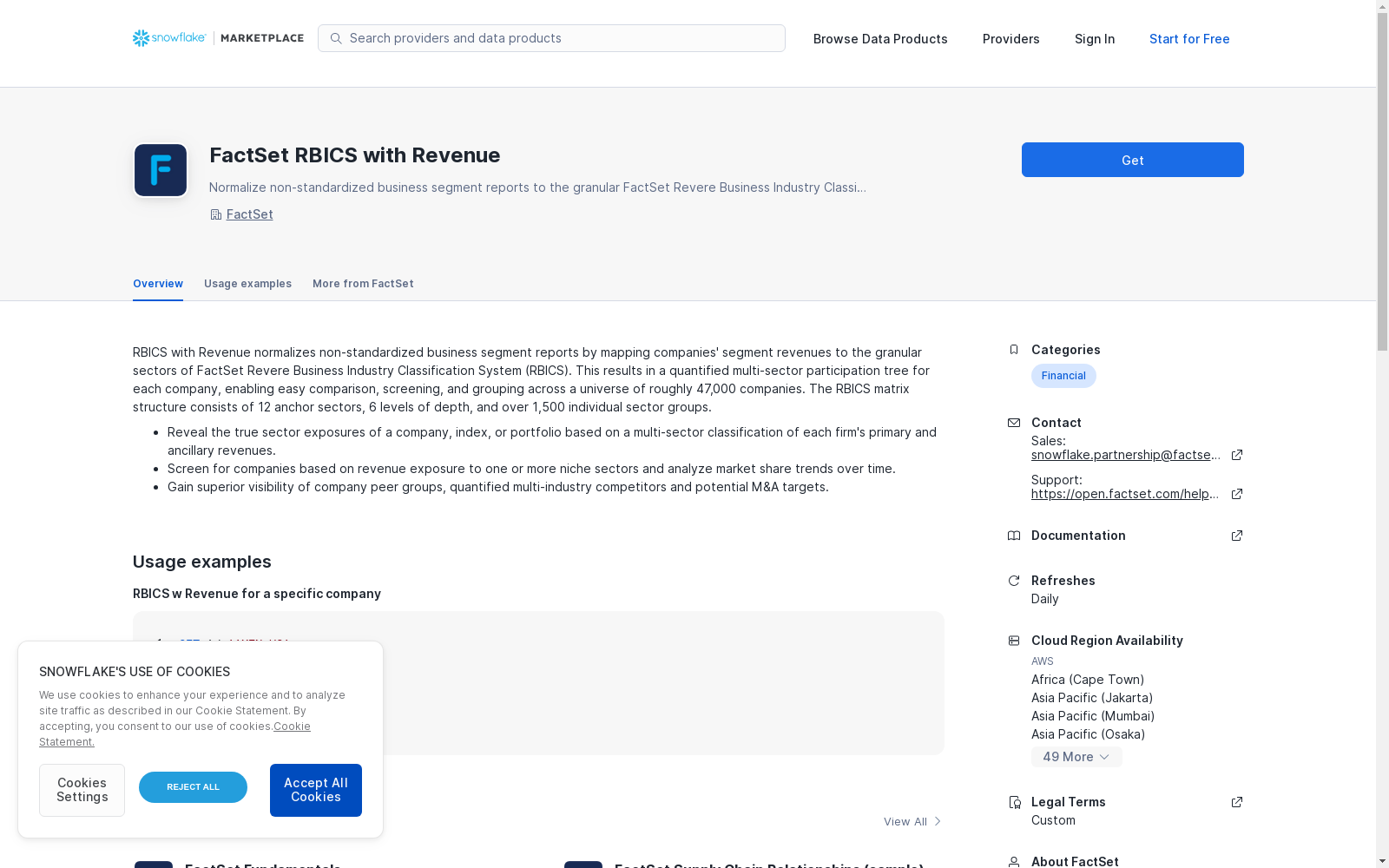Open the sales email external link icon

(1237, 455)
